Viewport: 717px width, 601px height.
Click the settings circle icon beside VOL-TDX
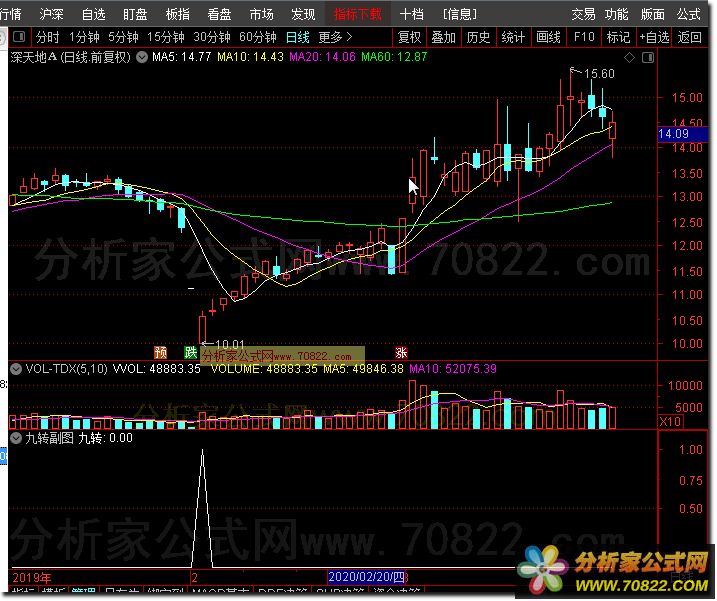15,369
